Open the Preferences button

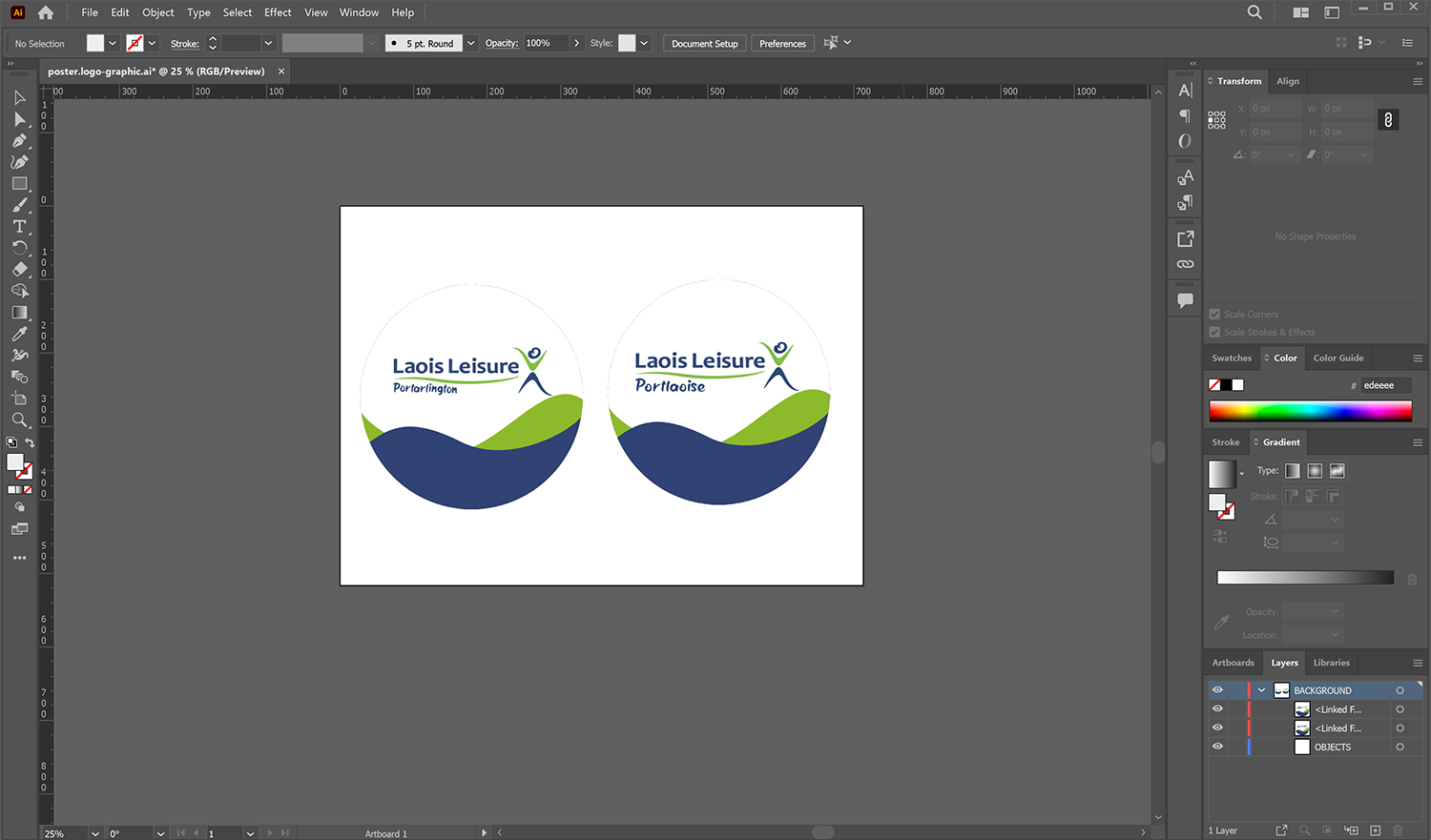coord(782,44)
